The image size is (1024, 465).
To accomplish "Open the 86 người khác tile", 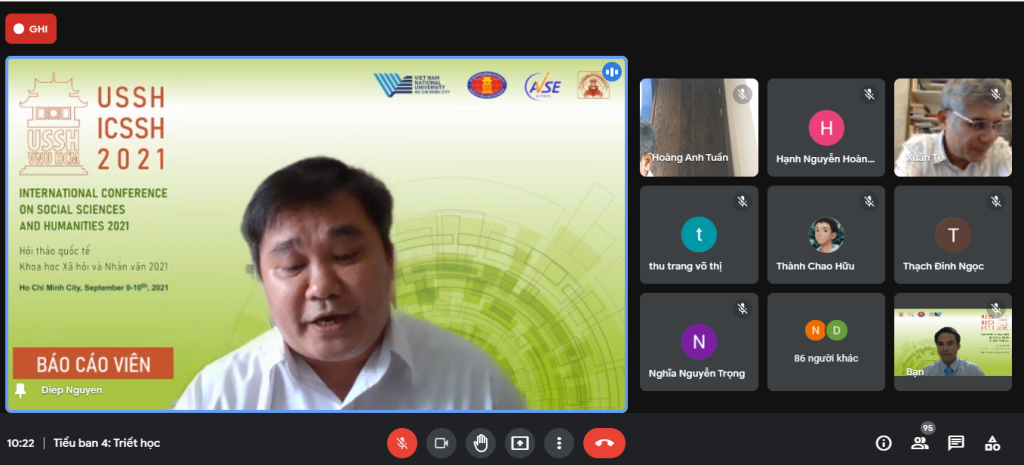I will tap(826, 342).
